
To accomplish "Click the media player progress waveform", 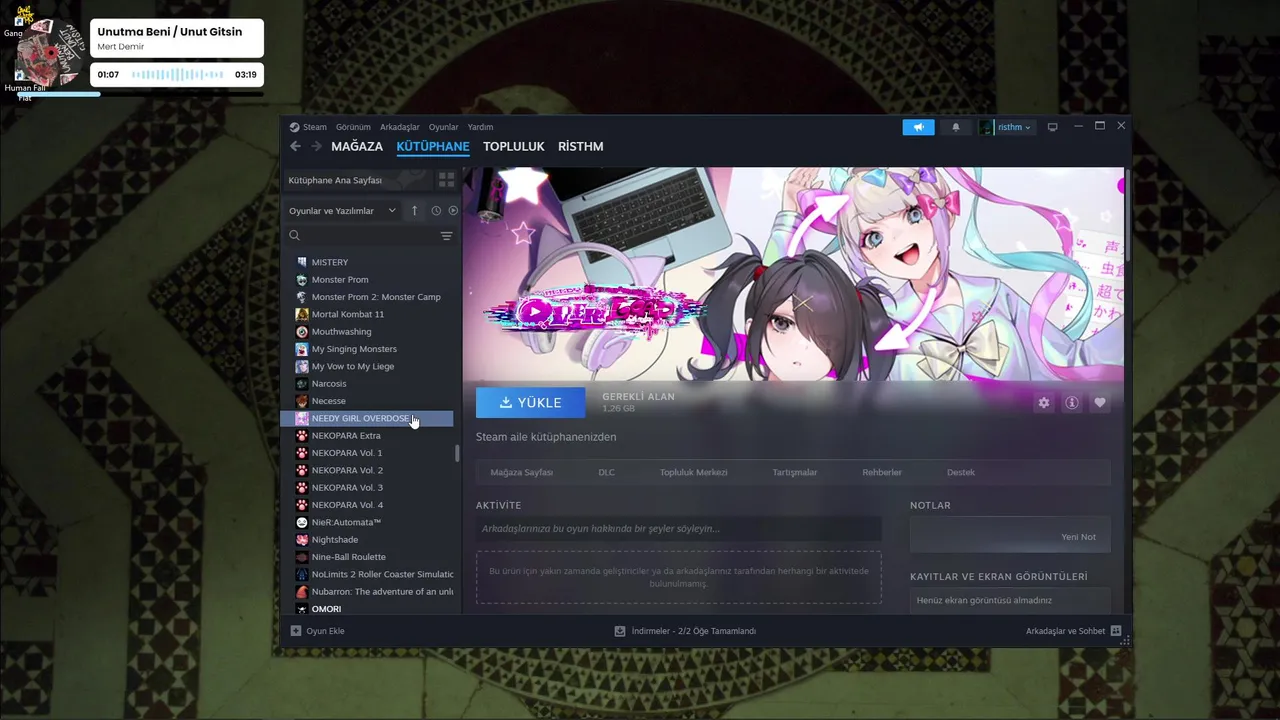I will pyautogui.click(x=178, y=75).
